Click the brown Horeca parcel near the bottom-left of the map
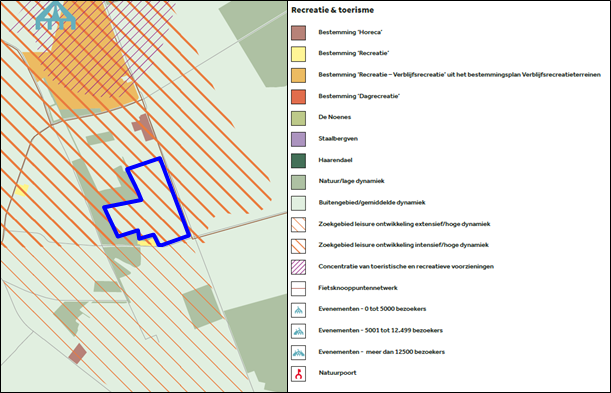611x393 pixels. [x=78, y=354]
